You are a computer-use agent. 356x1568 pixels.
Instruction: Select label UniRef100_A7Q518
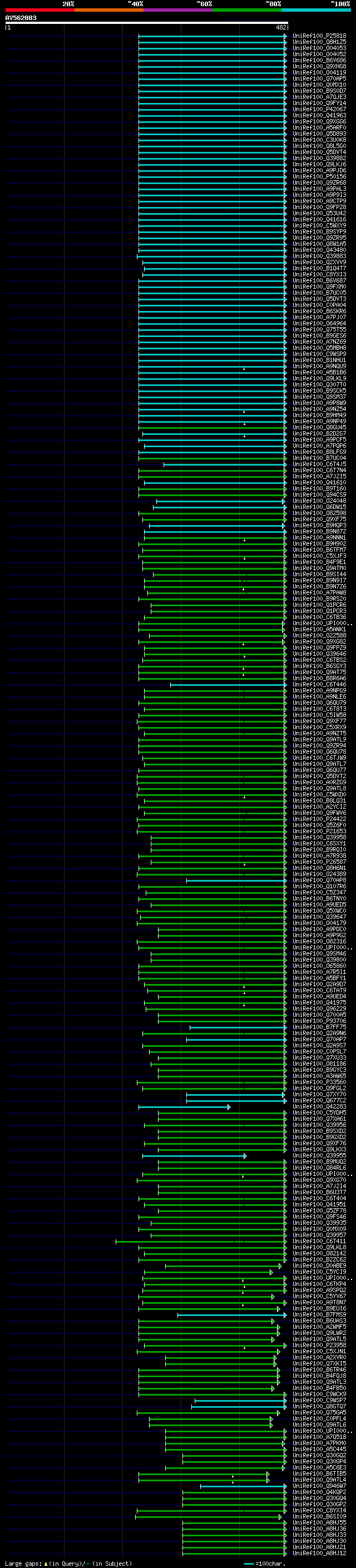319,1437
